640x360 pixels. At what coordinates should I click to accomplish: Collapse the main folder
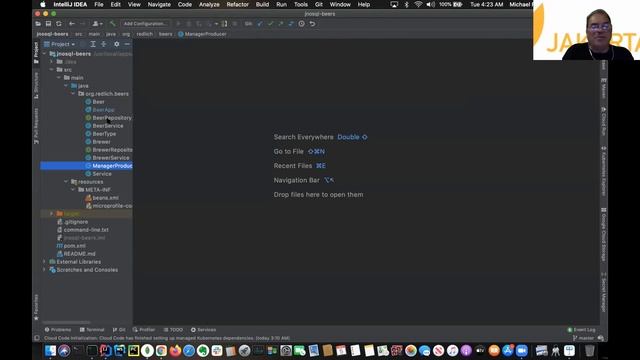[59, 78]
